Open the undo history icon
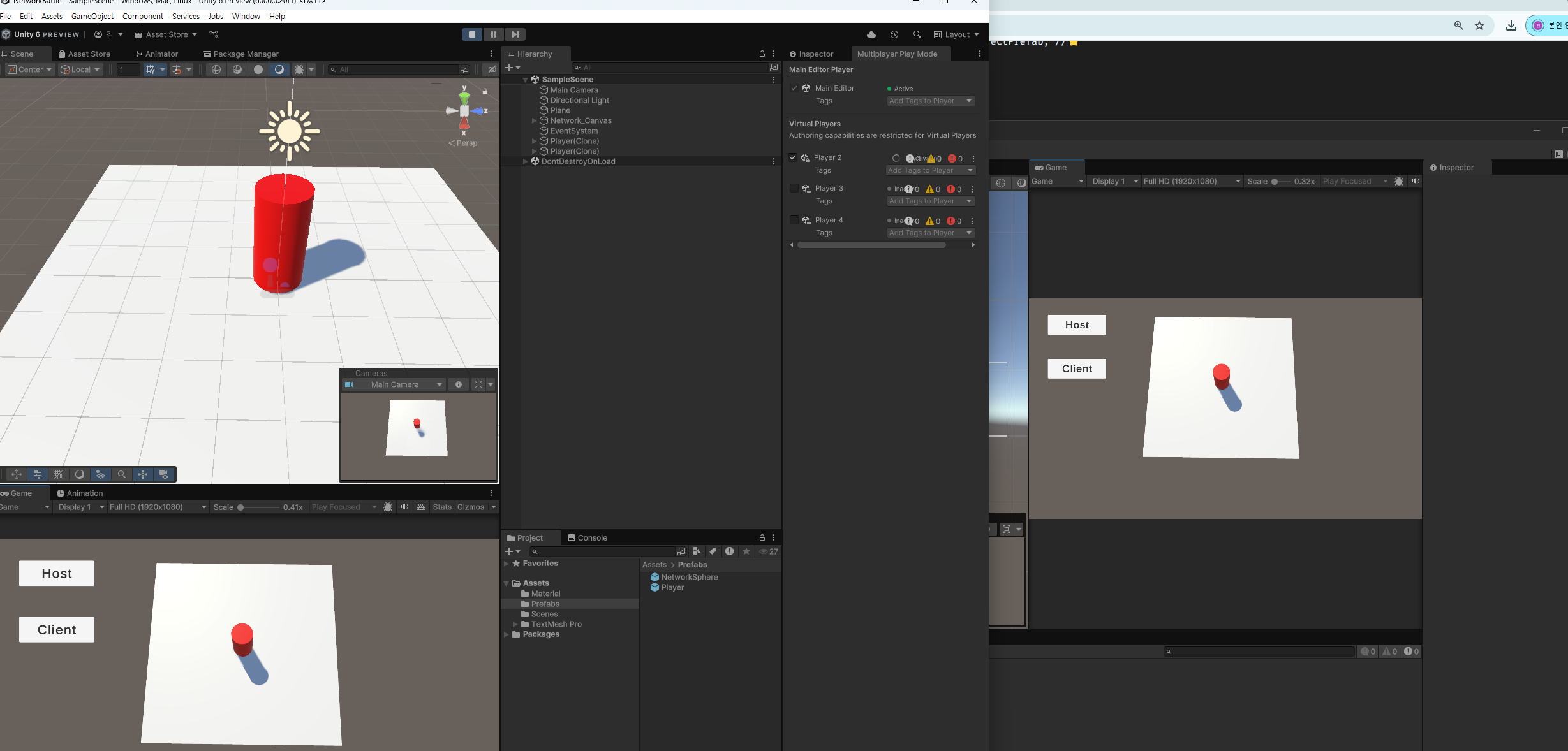The width and height of the screenshot is (1568, 751). coord(894,34)
